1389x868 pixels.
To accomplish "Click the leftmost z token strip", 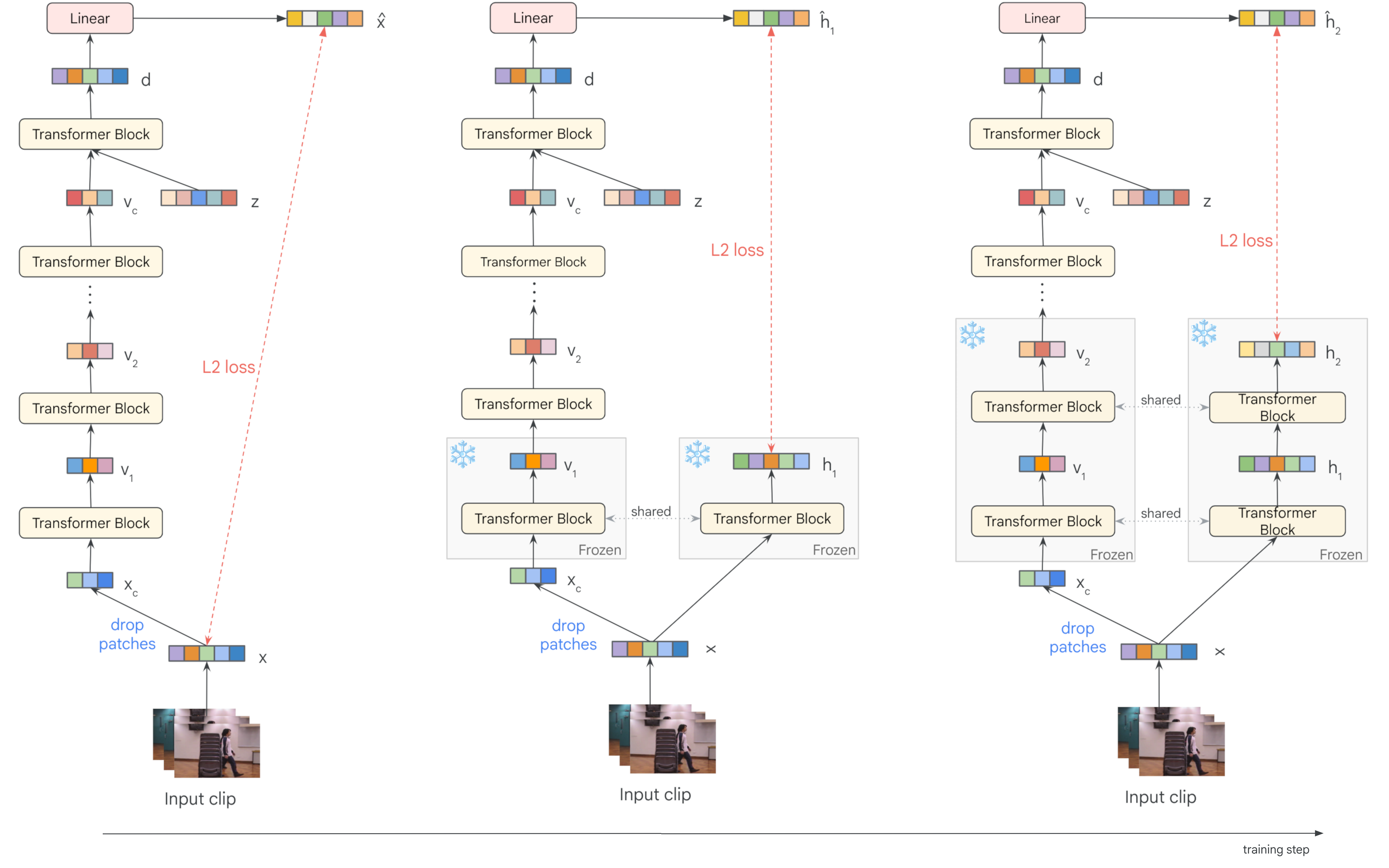I will point(199,198).
